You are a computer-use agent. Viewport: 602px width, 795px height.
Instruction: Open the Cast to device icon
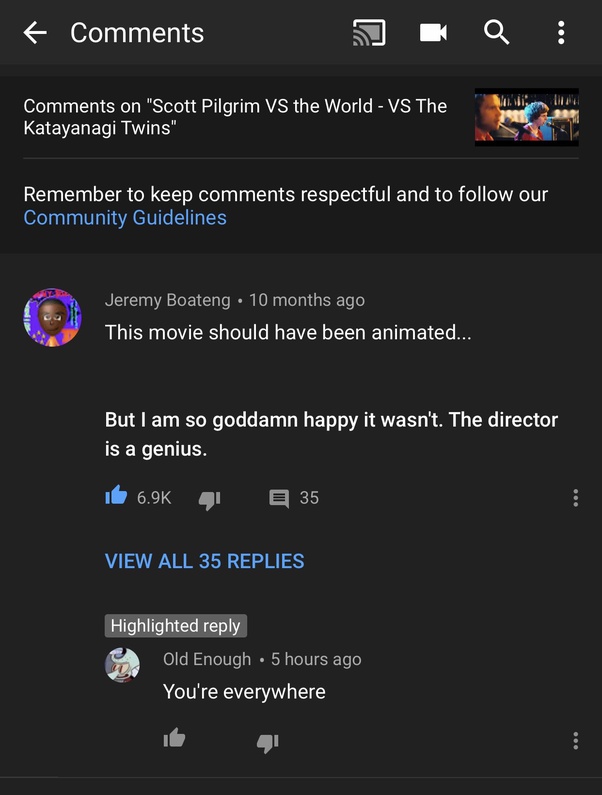369,33
